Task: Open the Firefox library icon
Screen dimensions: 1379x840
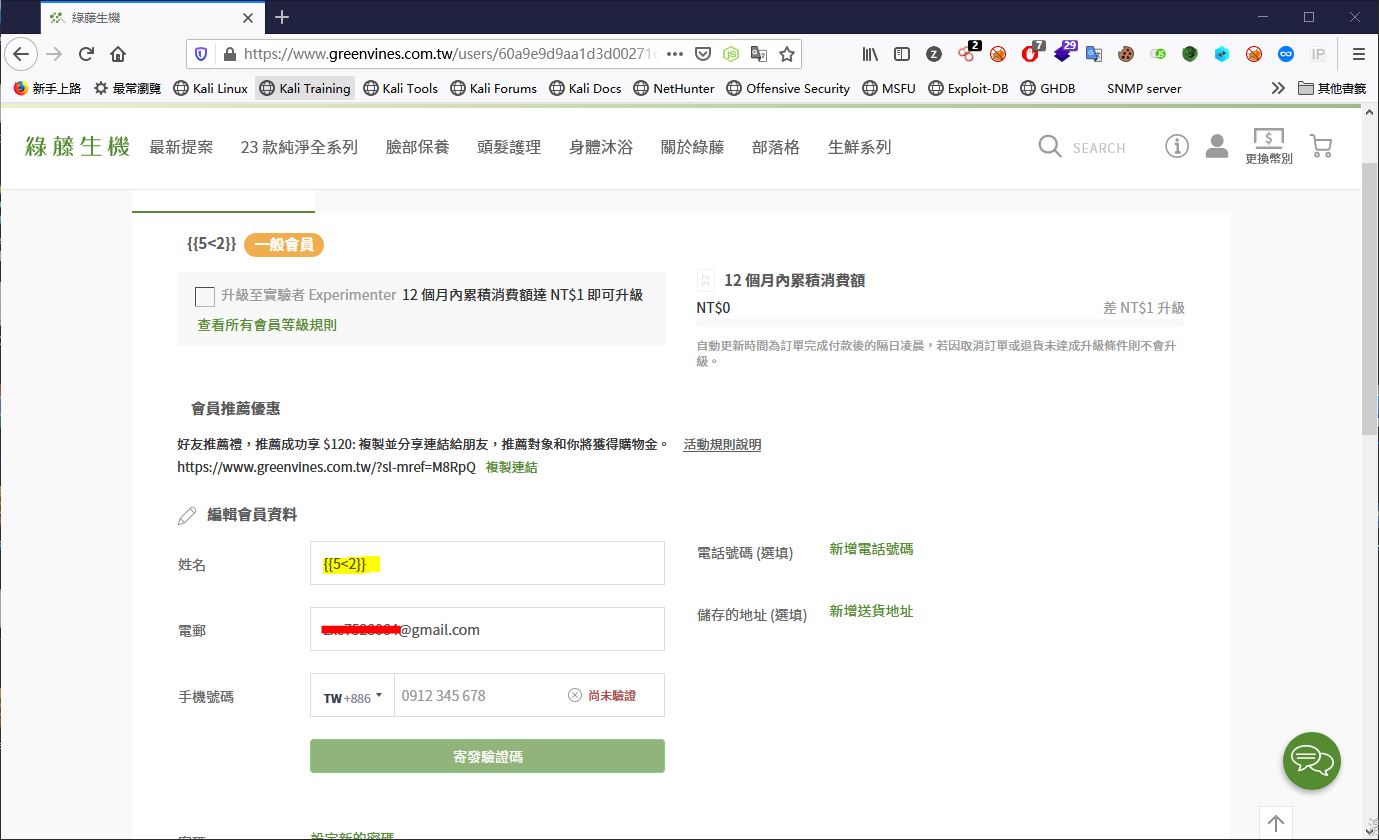Action: coord(871,54)
